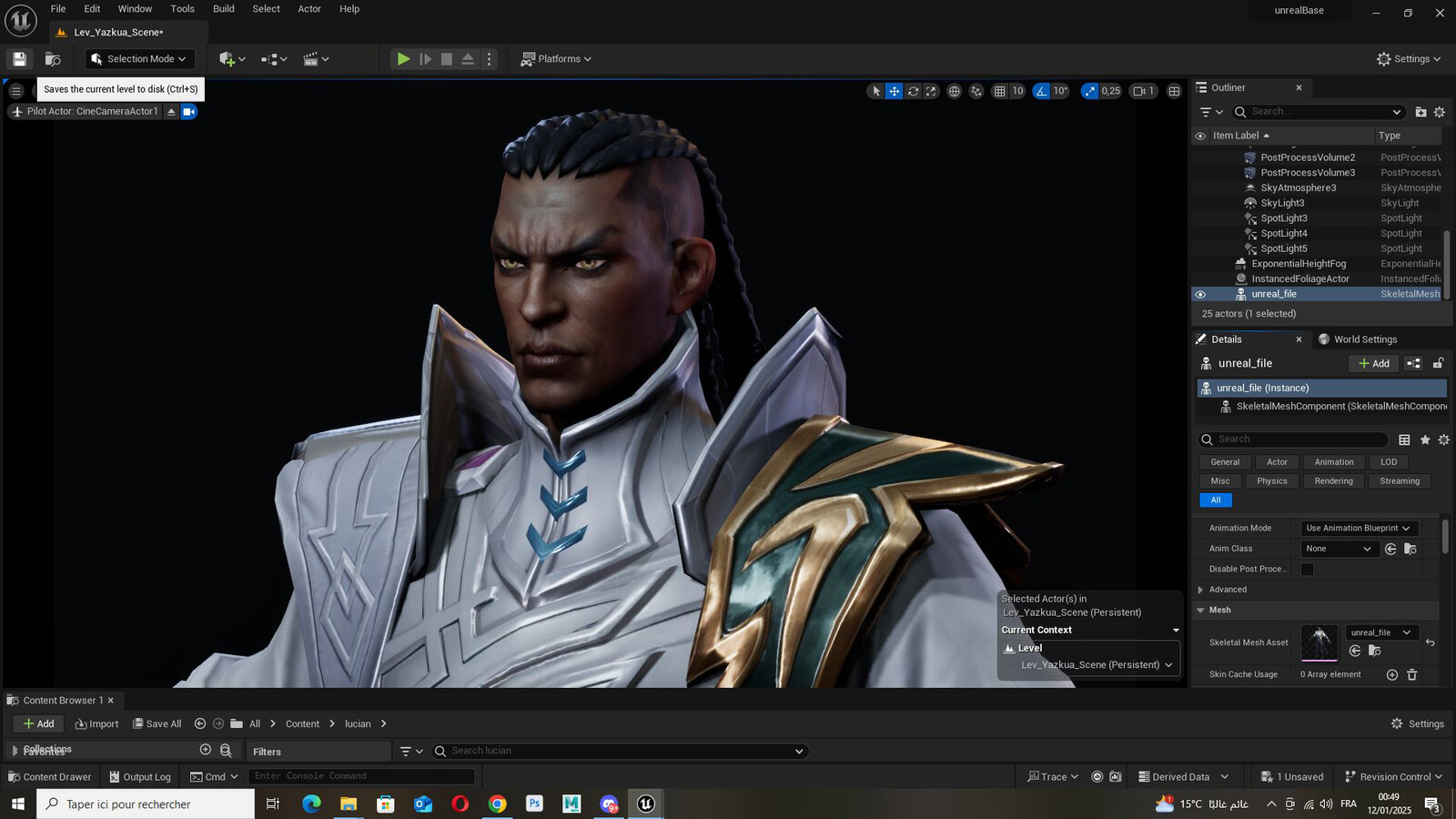Switch to World Settings tab
The image size is (1456, 819).
point(1358,339)
